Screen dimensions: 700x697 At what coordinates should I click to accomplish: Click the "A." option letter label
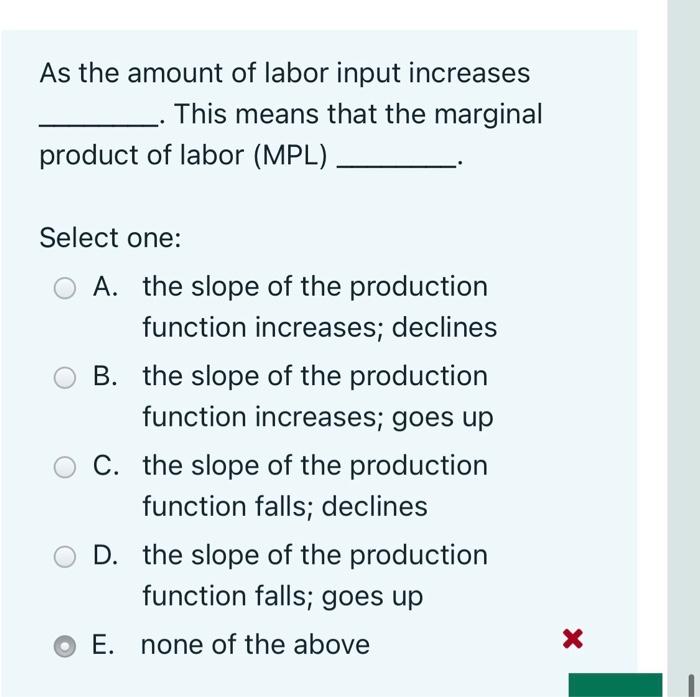pyautogui.click(x=106, y=286)
